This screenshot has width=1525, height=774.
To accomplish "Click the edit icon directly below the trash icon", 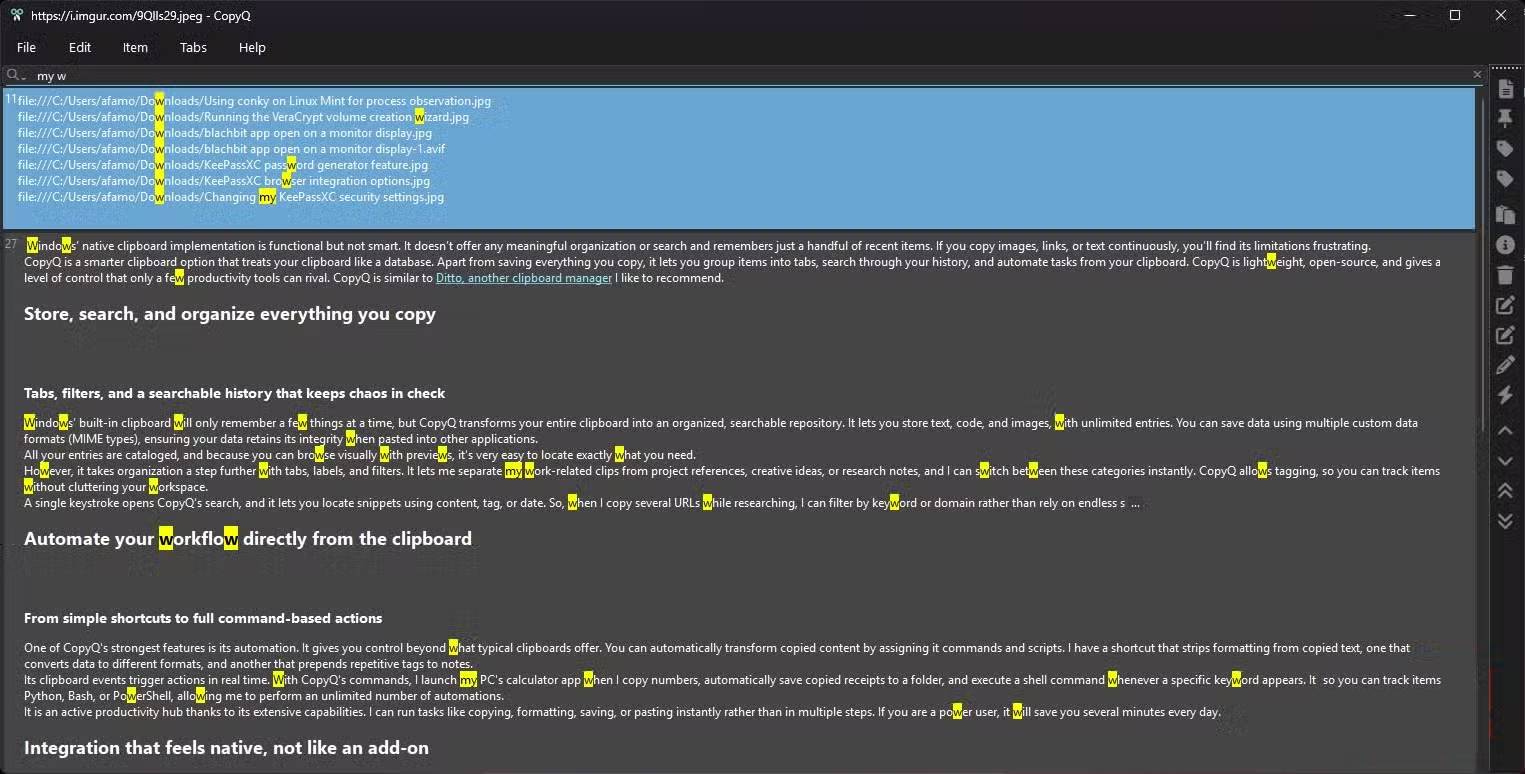I will pyautogui.click(x=1505, y=305).
